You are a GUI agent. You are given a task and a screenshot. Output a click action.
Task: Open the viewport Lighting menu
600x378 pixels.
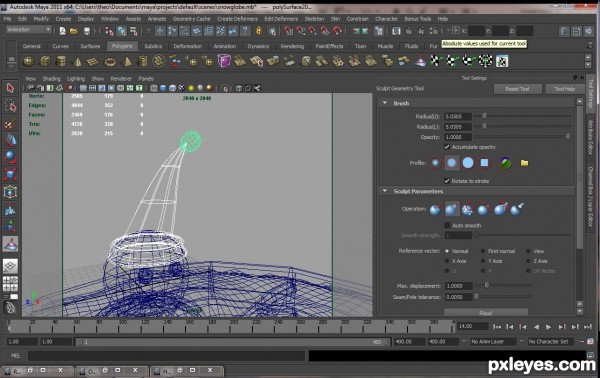click(x=76, y=78)
